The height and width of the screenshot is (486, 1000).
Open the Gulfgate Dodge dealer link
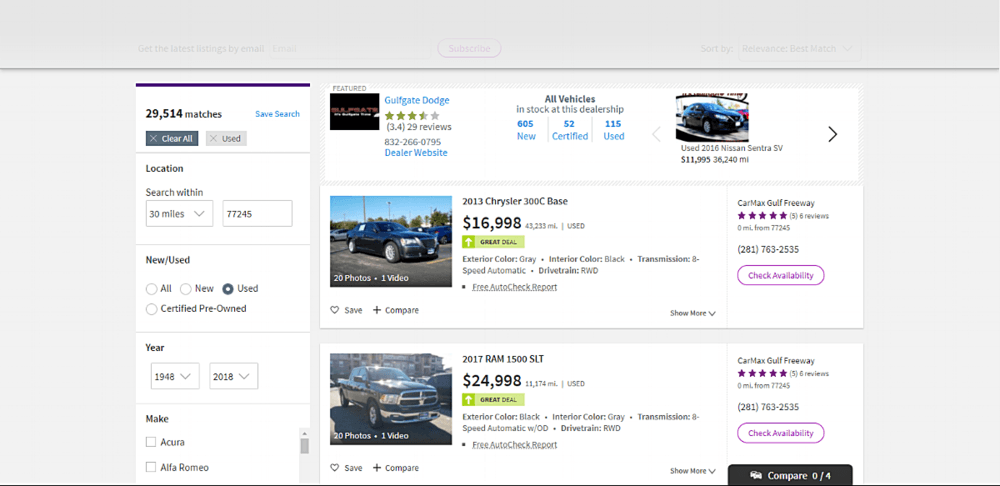pos(416,100)
